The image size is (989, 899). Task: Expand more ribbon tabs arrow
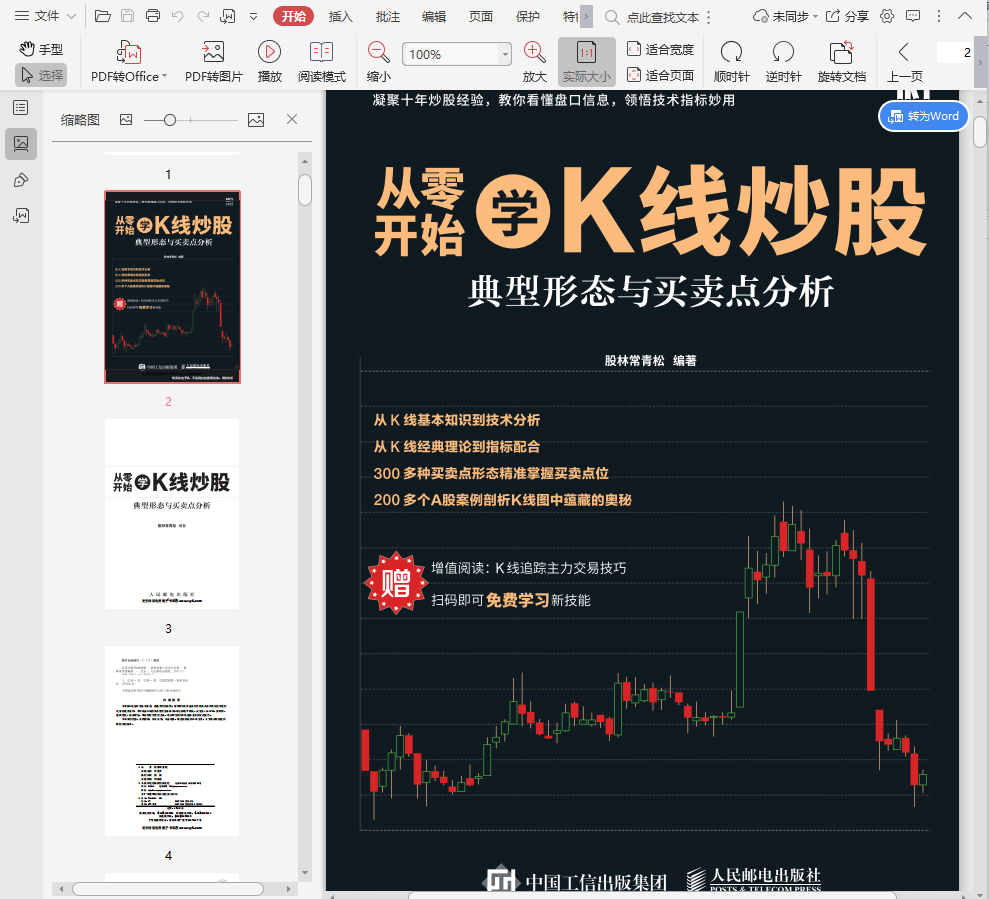click(x=587, y=17)
